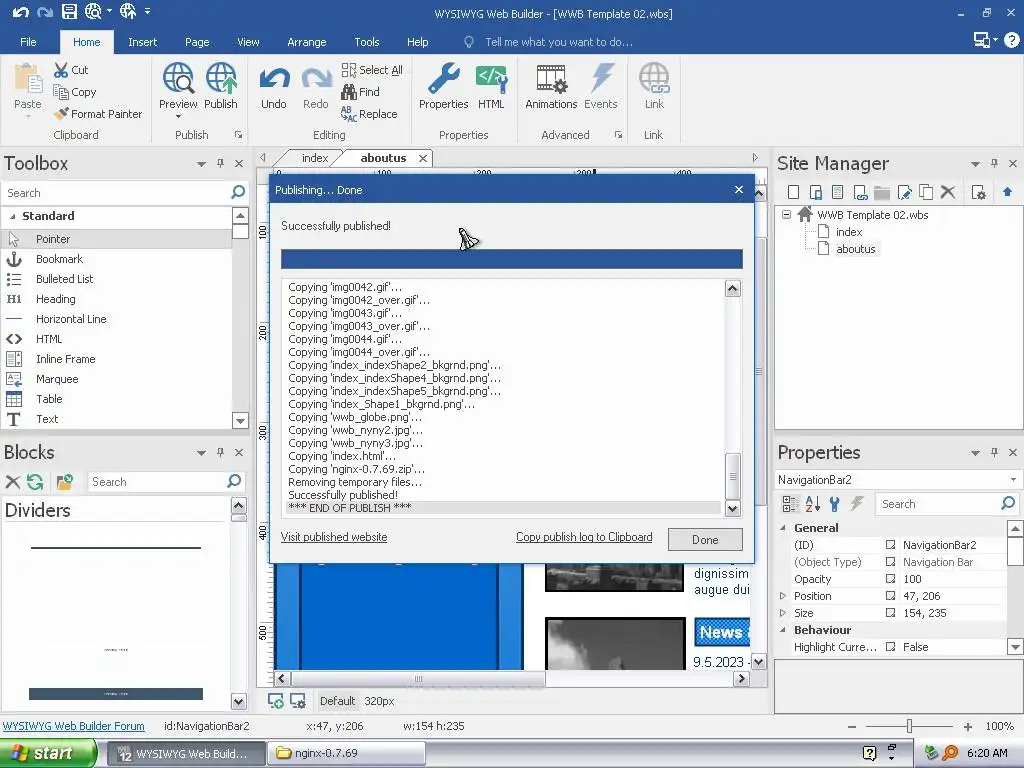Click publish log scroll down arrow

click(x=733, y=508)
